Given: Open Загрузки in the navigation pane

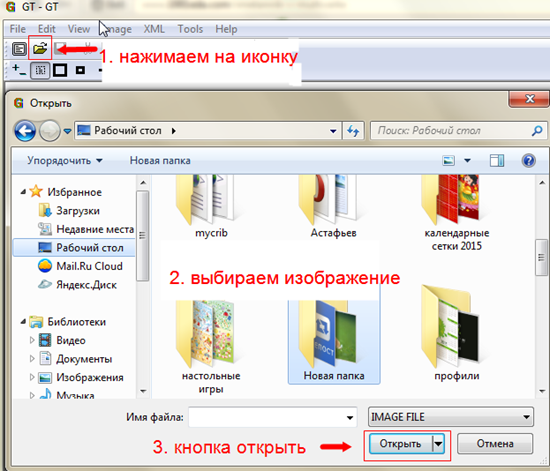Looking at the screenshot, I should point(78,211).
